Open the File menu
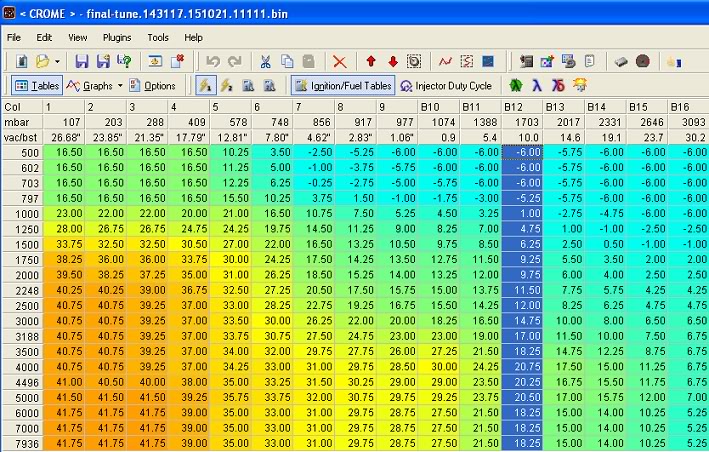This screenshot has height=452, width=709. point(14,38)
